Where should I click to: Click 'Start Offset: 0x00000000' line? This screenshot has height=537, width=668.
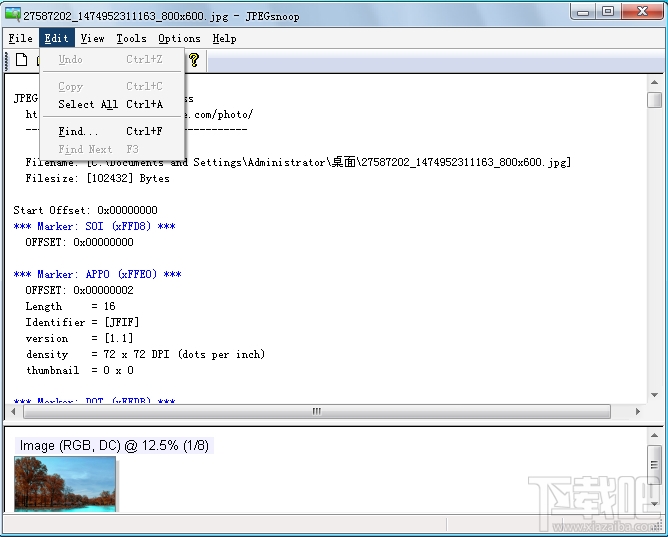click(85, 210)
